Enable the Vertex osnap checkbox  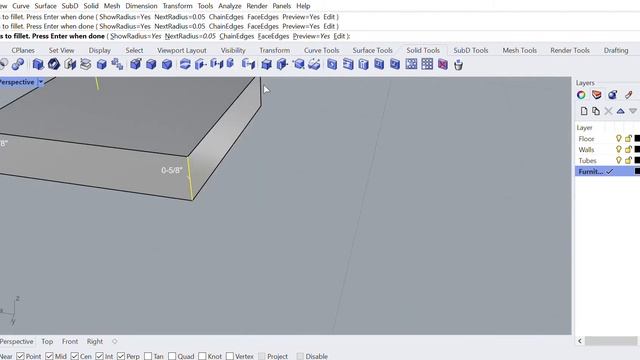[230, 356]
